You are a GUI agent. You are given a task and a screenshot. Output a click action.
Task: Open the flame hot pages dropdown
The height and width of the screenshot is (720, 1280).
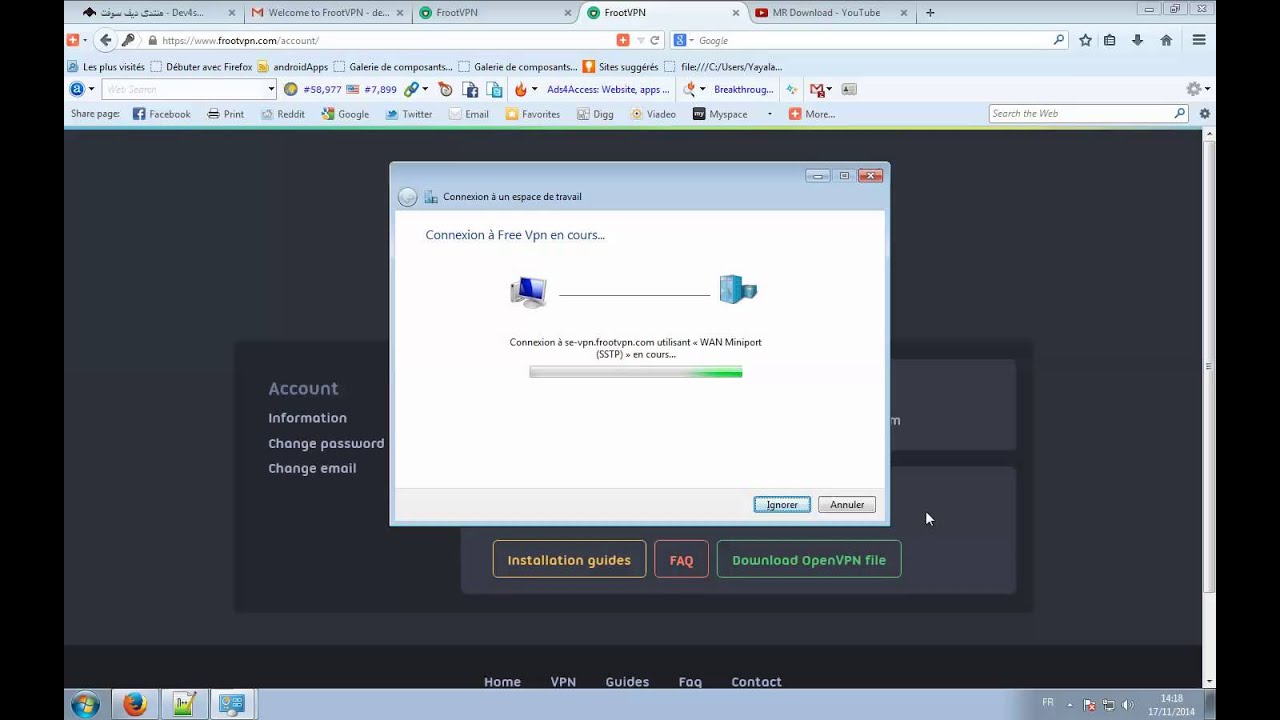point(526,89)
